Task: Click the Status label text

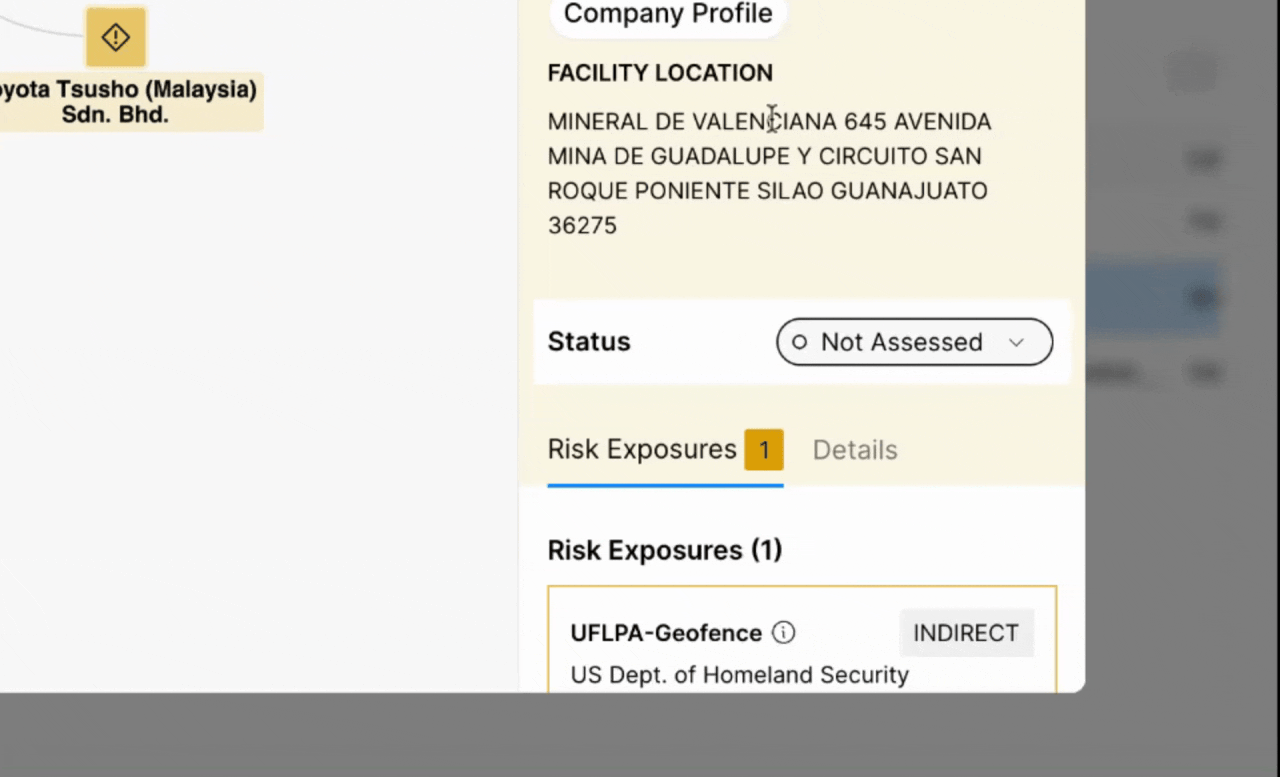Action: [x=589, y=342]
